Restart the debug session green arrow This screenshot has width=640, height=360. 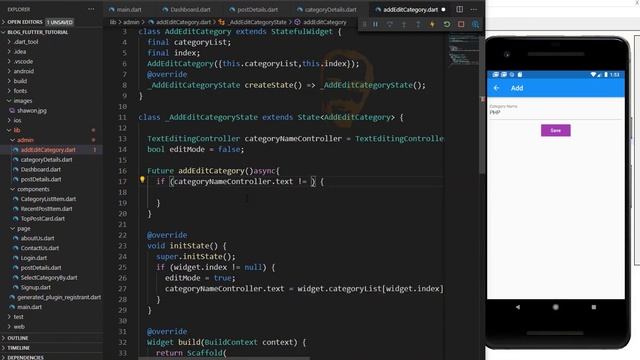point(447,24)
